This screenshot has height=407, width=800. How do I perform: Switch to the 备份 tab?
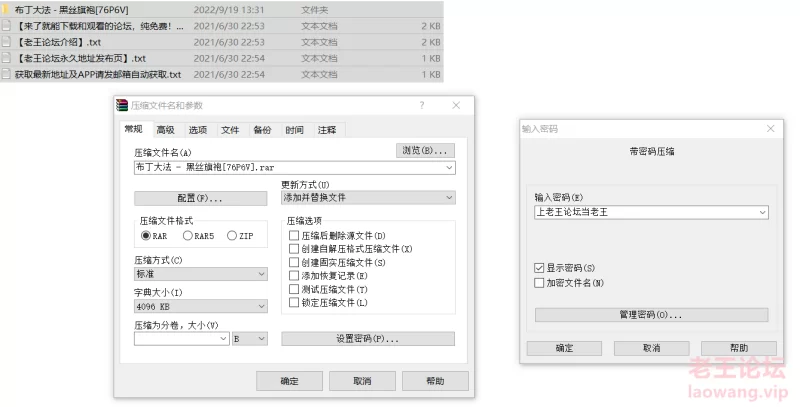(262, 130)
